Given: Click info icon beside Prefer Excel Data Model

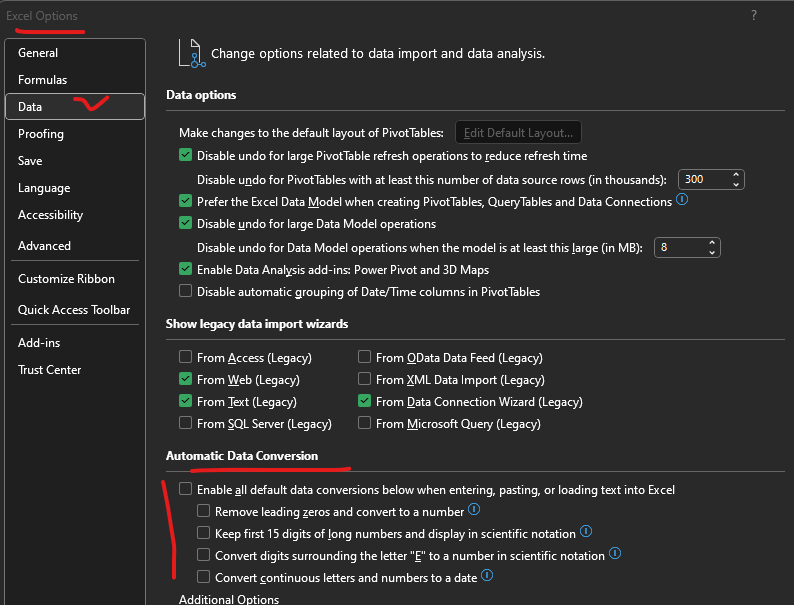Looking at the screenshot, I should tap(682, 200).
